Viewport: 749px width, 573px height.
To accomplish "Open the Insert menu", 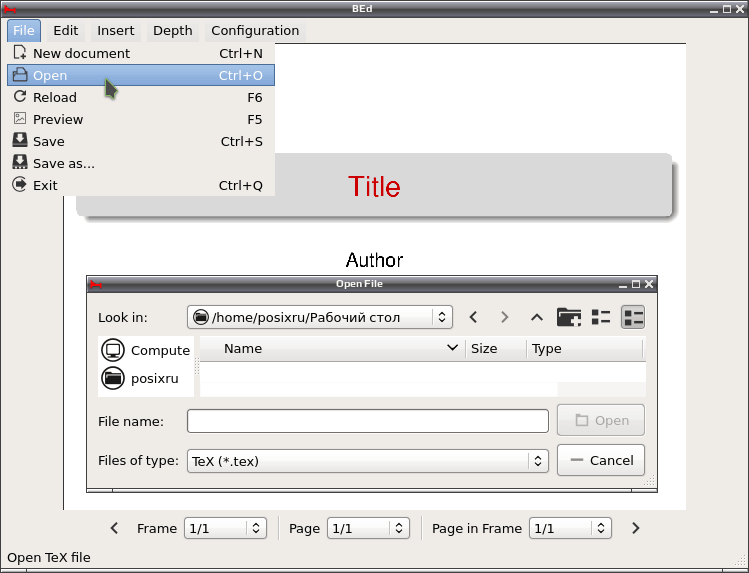I will click(116, 31).
